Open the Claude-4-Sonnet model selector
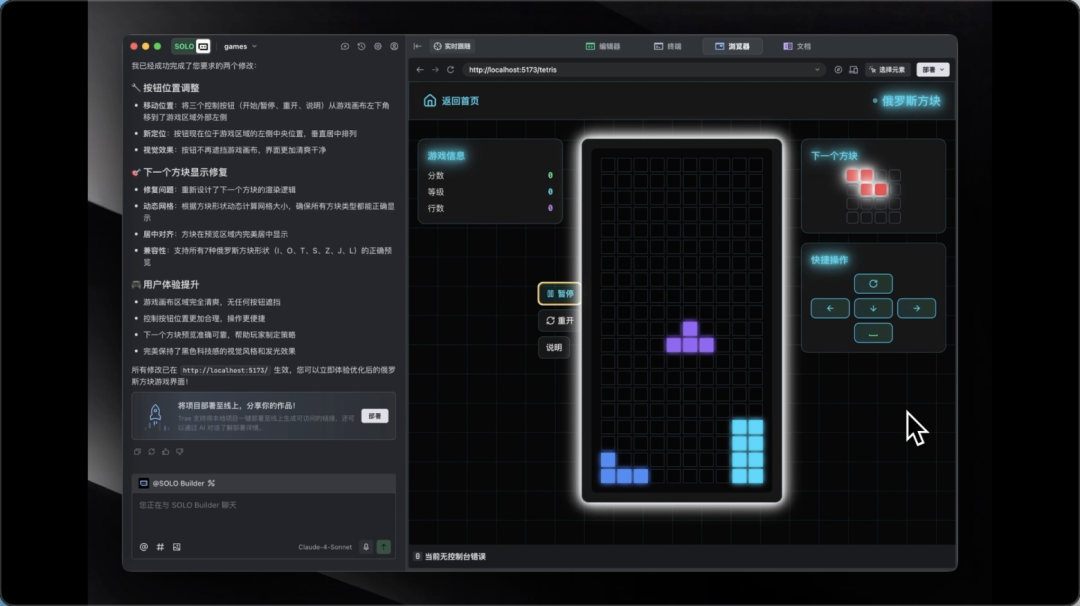 click(325, 547)
